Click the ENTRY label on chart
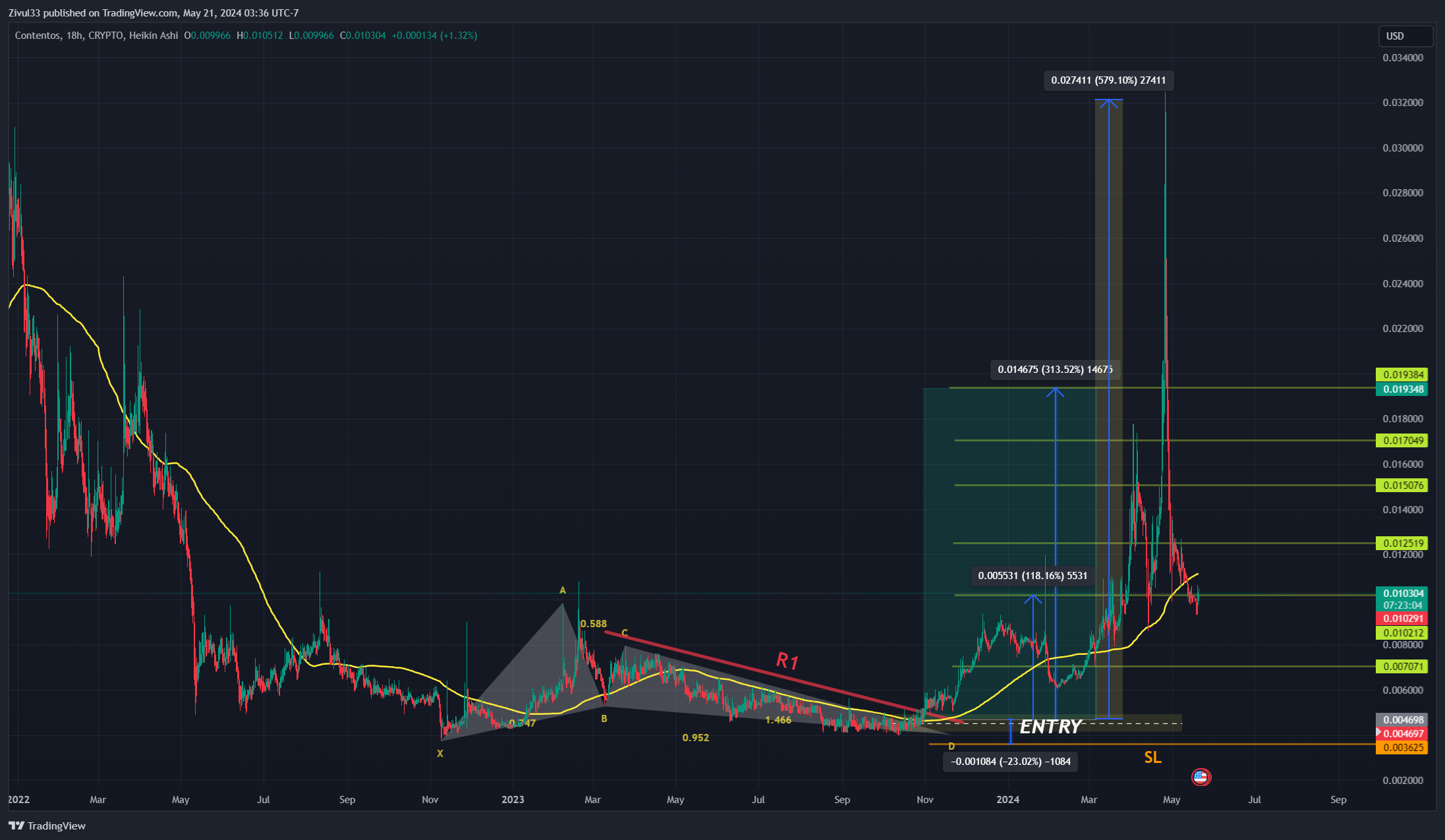Image resolution: width=1445 pixels, height=840 pixels. pyautogui.click(x=1050, y=727)
